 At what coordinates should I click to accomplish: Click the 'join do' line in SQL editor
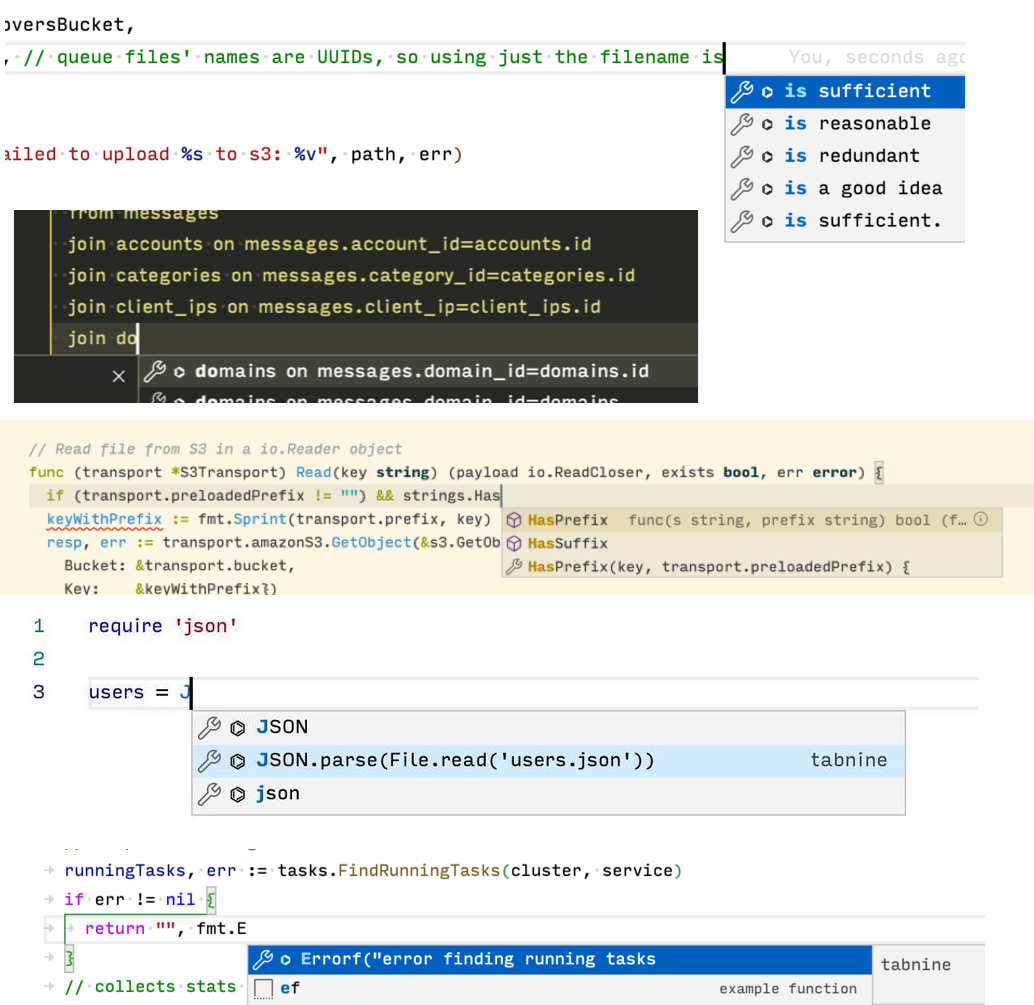point(373,338)
